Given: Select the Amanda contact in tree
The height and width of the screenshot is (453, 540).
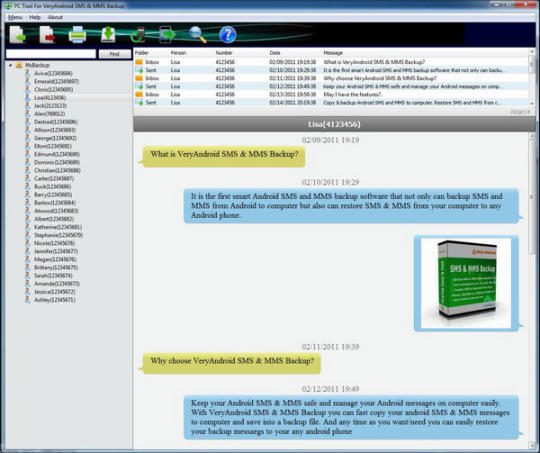Looking at the screenshot, I should 57,284.
